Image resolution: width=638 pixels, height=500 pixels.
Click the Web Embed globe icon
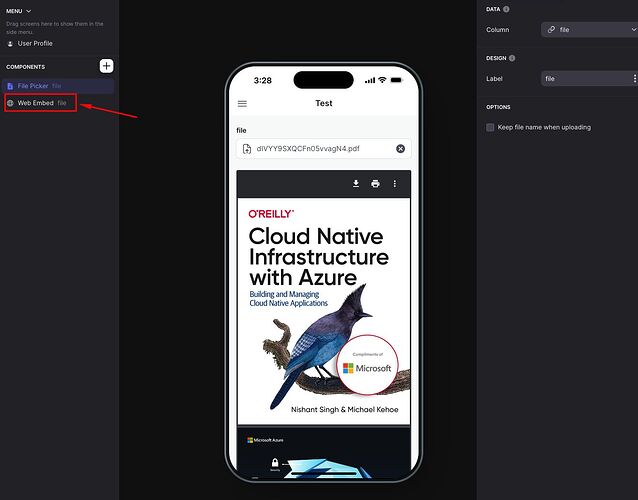[10, 103]
